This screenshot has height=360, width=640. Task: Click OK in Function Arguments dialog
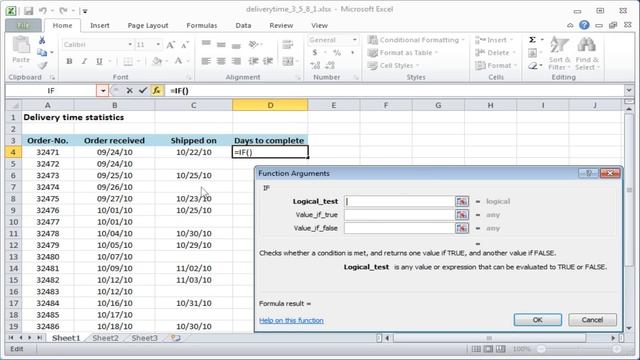click(538, 320)
